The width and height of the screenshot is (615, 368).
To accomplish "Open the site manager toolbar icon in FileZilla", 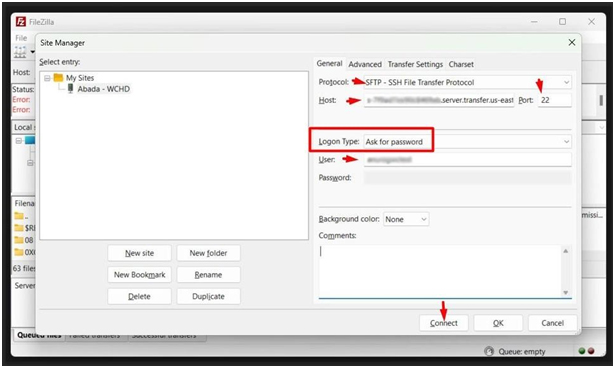I will (20, 51).
